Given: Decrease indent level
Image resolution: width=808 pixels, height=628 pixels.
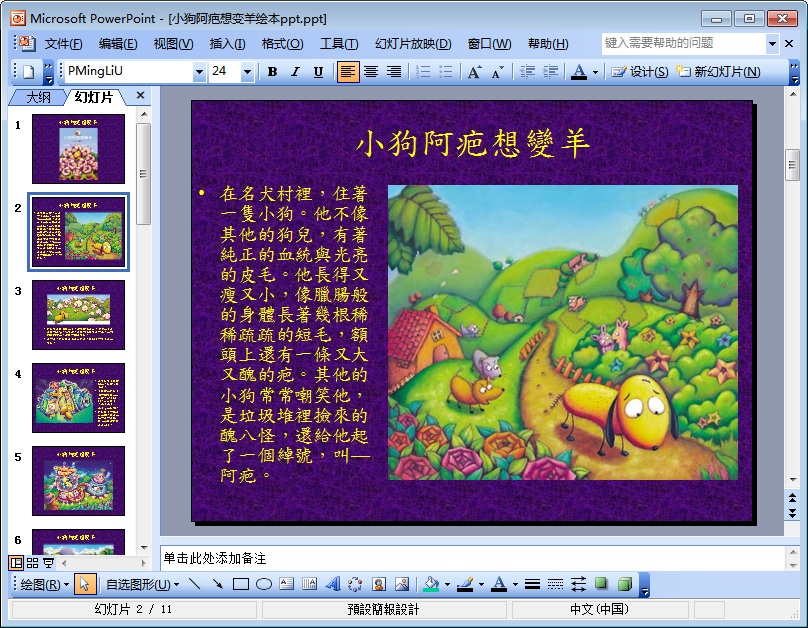Looking at the screenshot, I should [527, 72].
